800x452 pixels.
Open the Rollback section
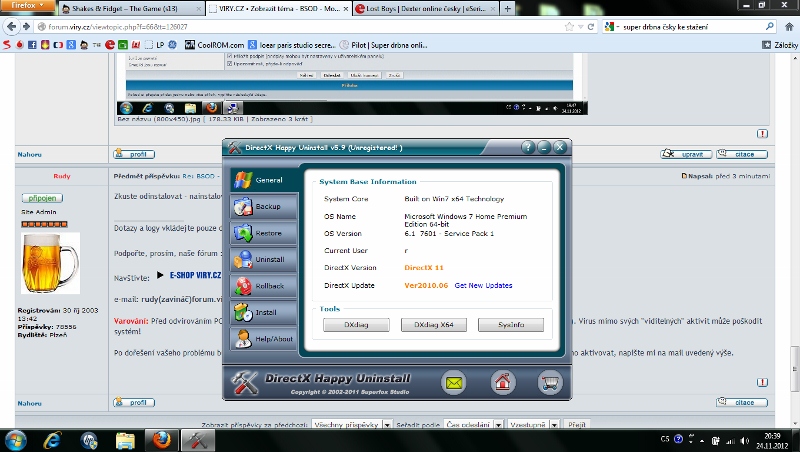(263, 286)
